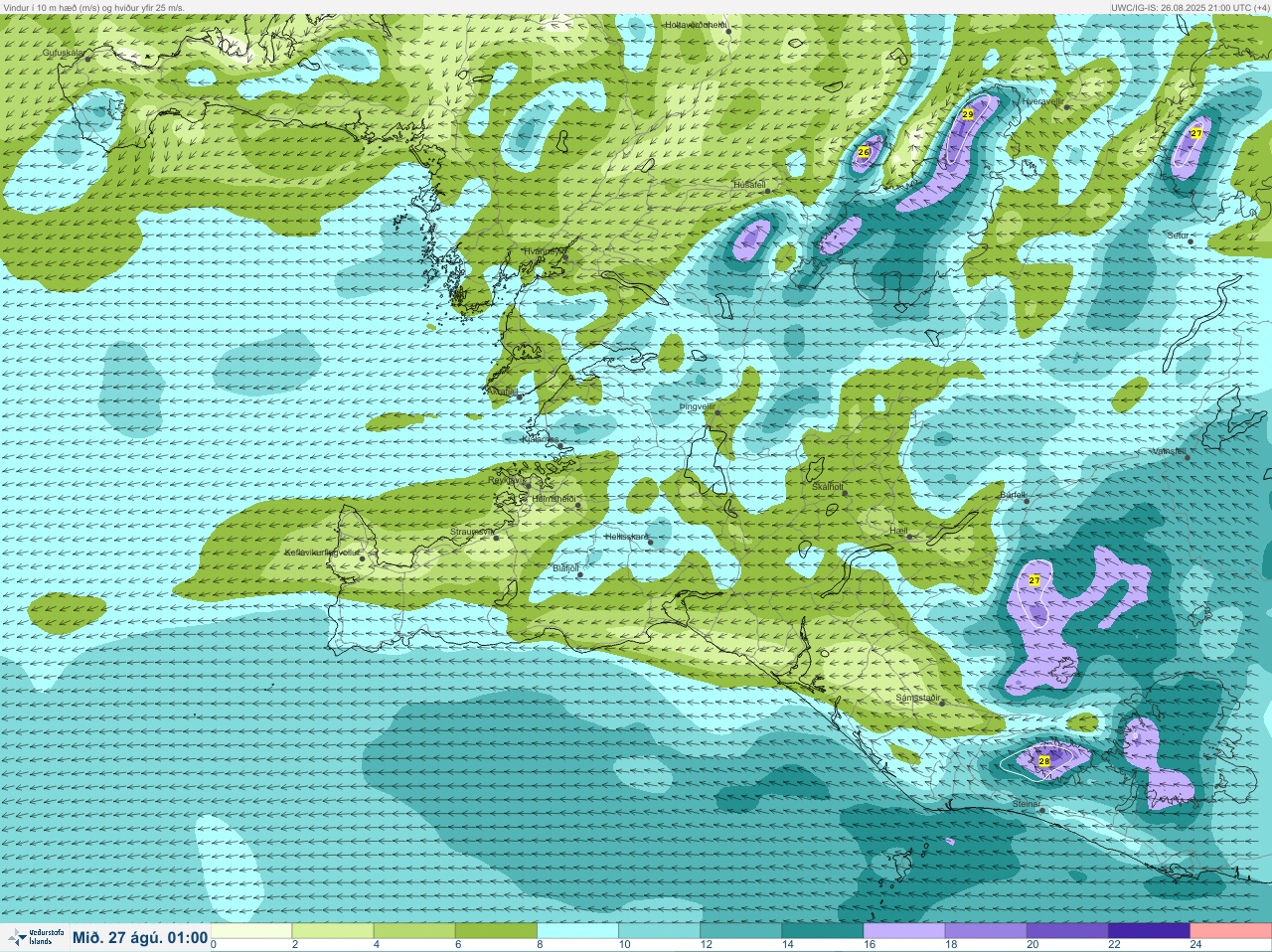Select the pink above-24 m/s legend swatch
This screenshot has width=1272, height=952.
[1229, 931]
